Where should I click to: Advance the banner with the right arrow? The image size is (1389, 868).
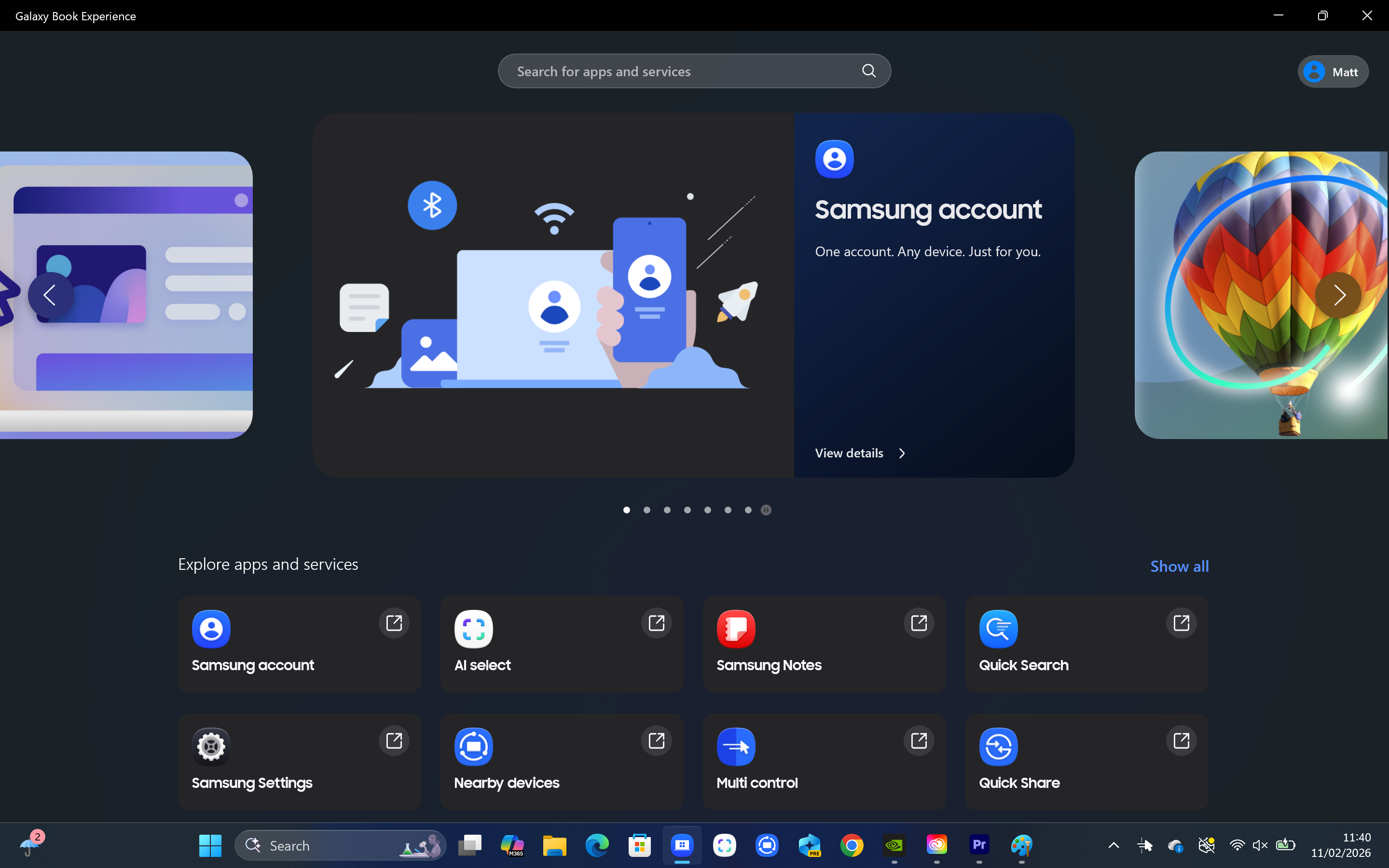click(1339, 294)
